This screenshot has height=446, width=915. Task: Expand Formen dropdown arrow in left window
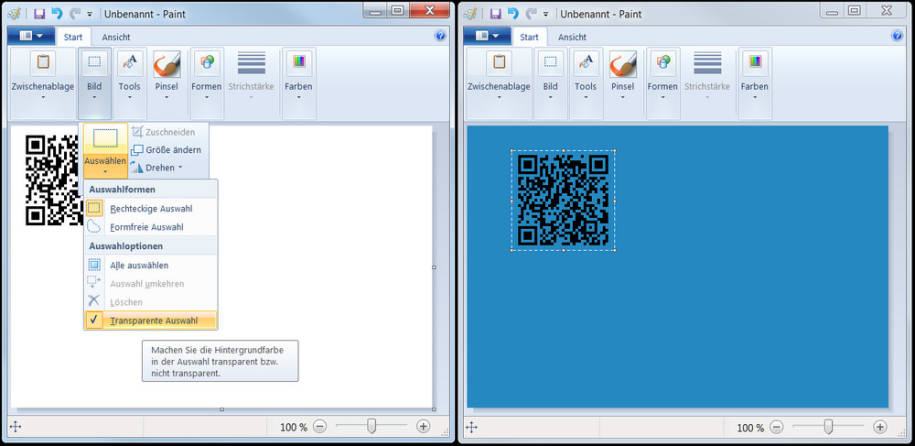[x=206, y=97]
